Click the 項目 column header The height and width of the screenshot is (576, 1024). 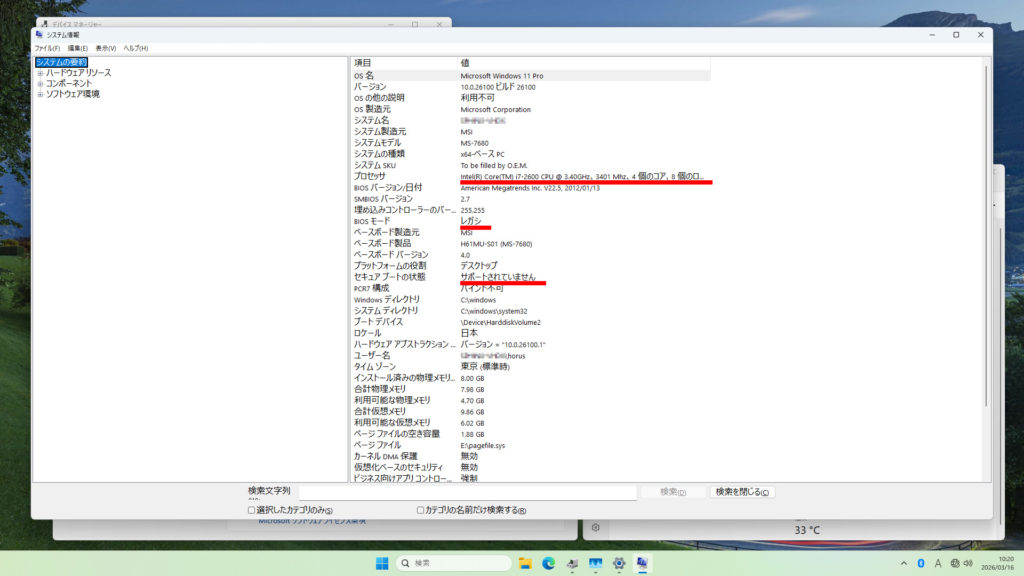click(400, 62)
